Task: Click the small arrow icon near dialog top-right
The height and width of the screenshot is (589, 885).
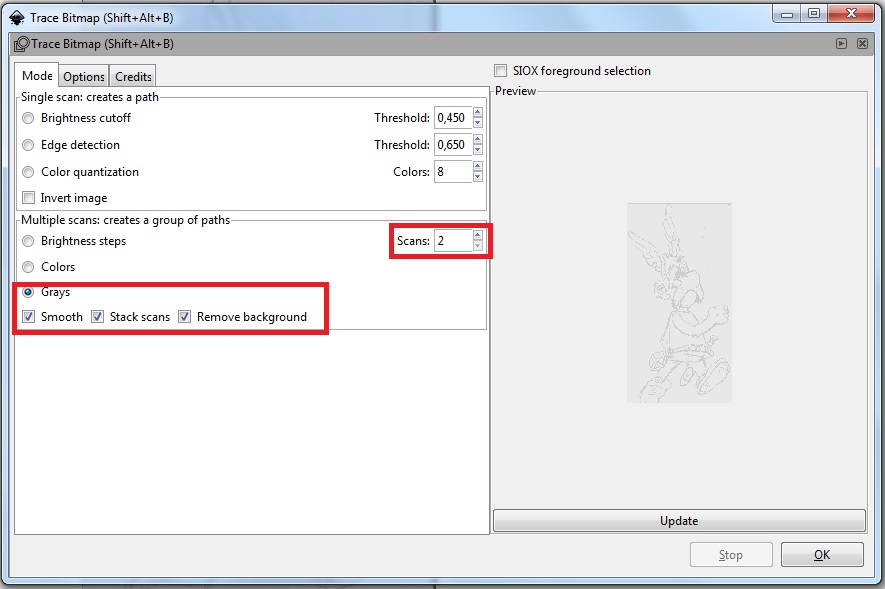Action: click(x=843, y=44)
